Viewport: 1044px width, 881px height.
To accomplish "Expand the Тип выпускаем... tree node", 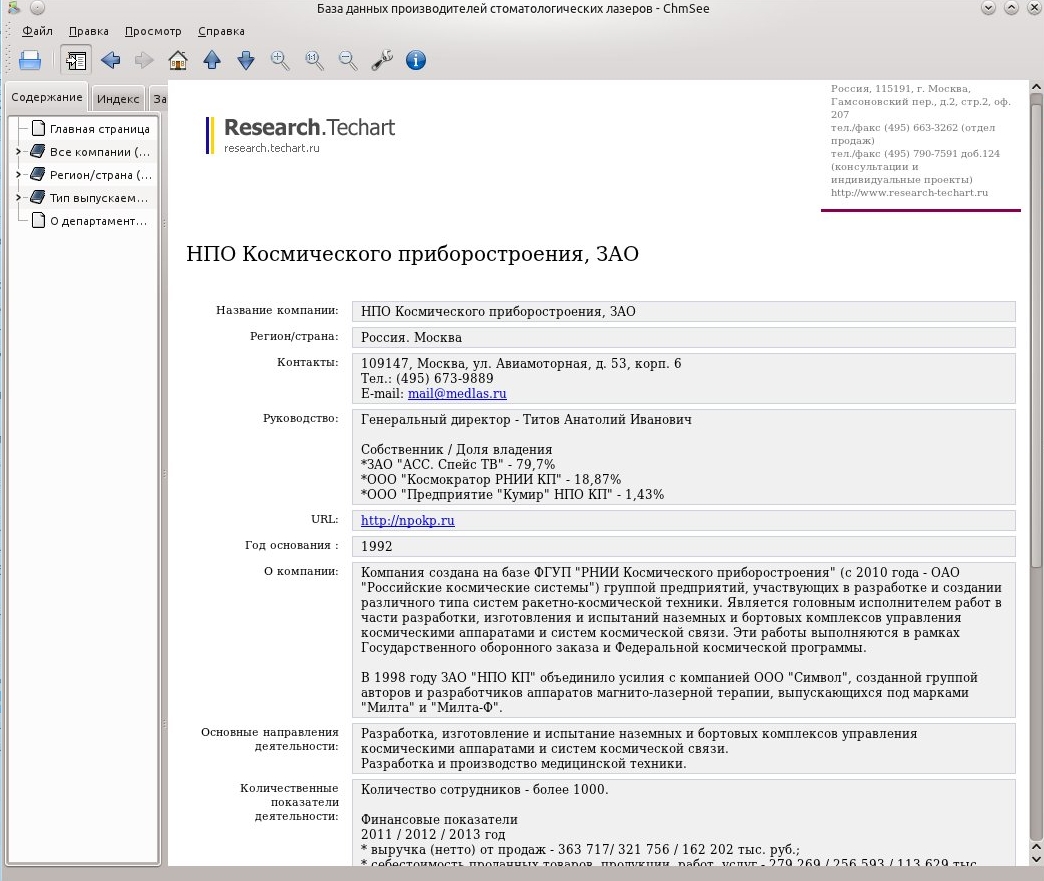I will [x=19, y=198].
